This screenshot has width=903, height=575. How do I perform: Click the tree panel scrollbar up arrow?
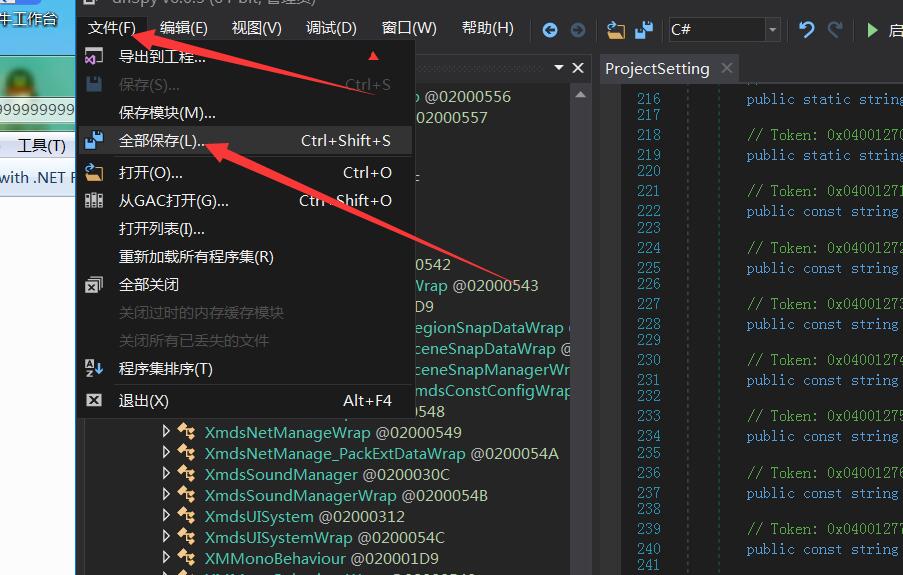tap(578, 92)
